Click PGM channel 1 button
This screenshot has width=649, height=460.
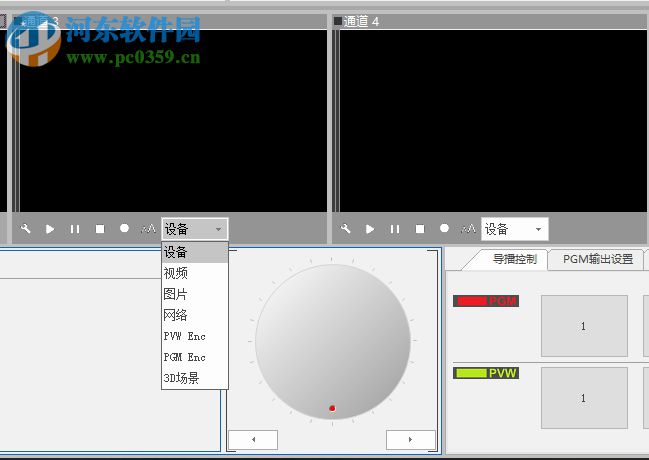coord(584,326)
